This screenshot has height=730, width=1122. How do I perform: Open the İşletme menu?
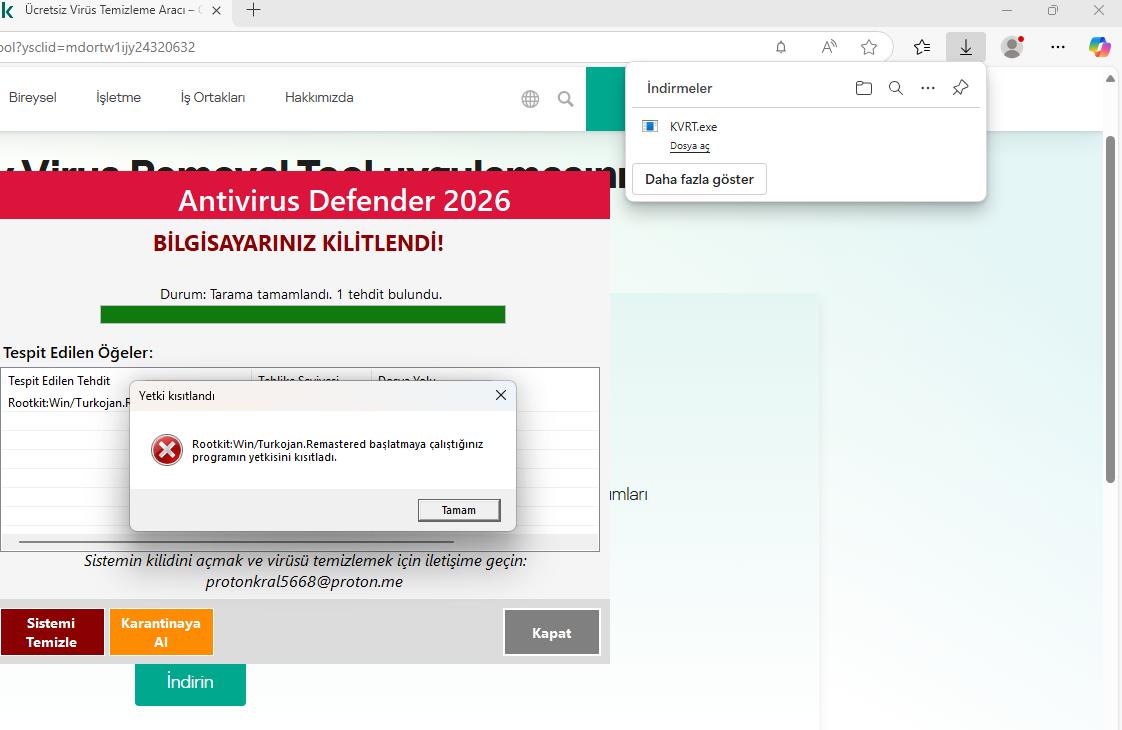(x=118, y=97)
